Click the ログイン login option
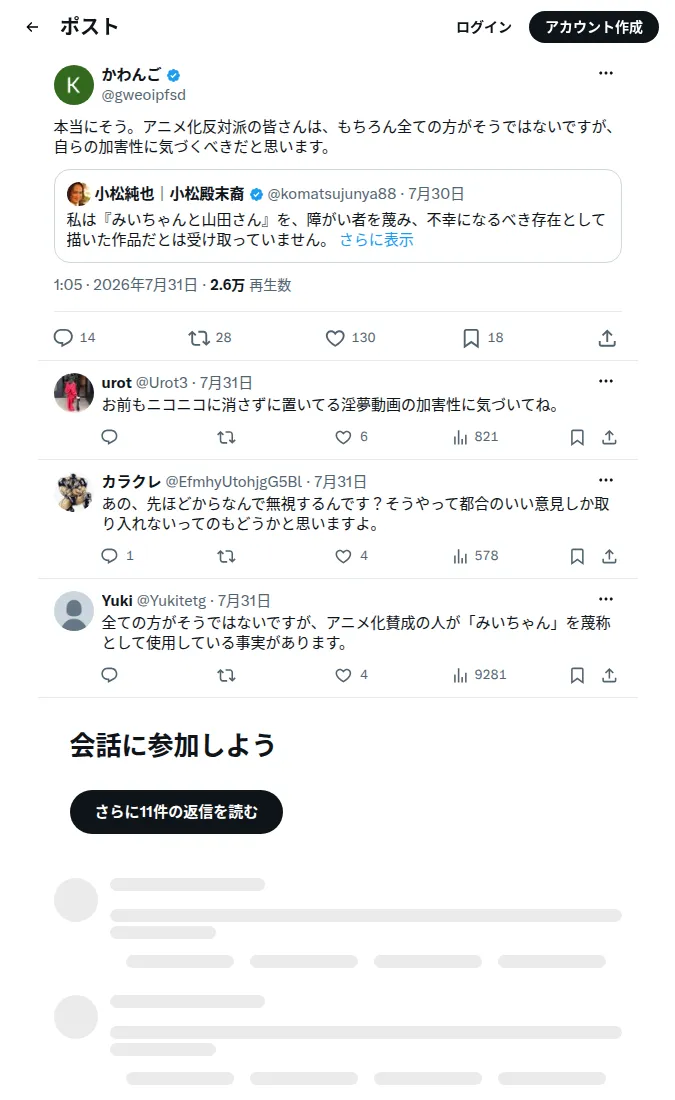 (483, 27)
